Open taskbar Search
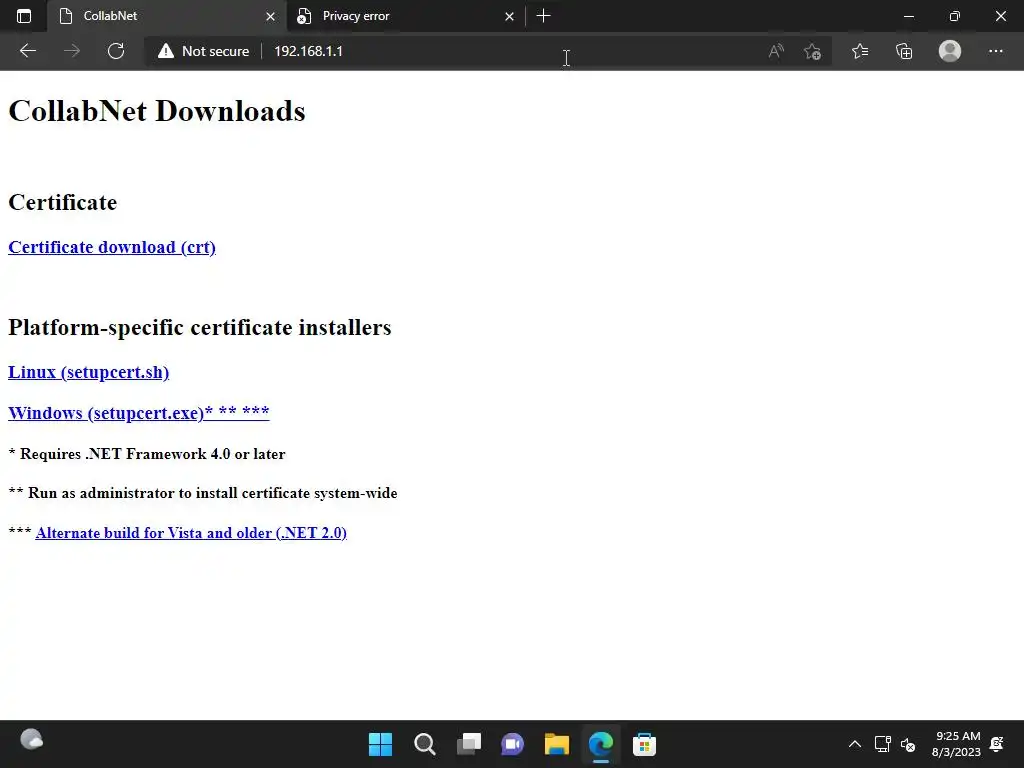Screen dimensions: 1024x768 [424, 744]
